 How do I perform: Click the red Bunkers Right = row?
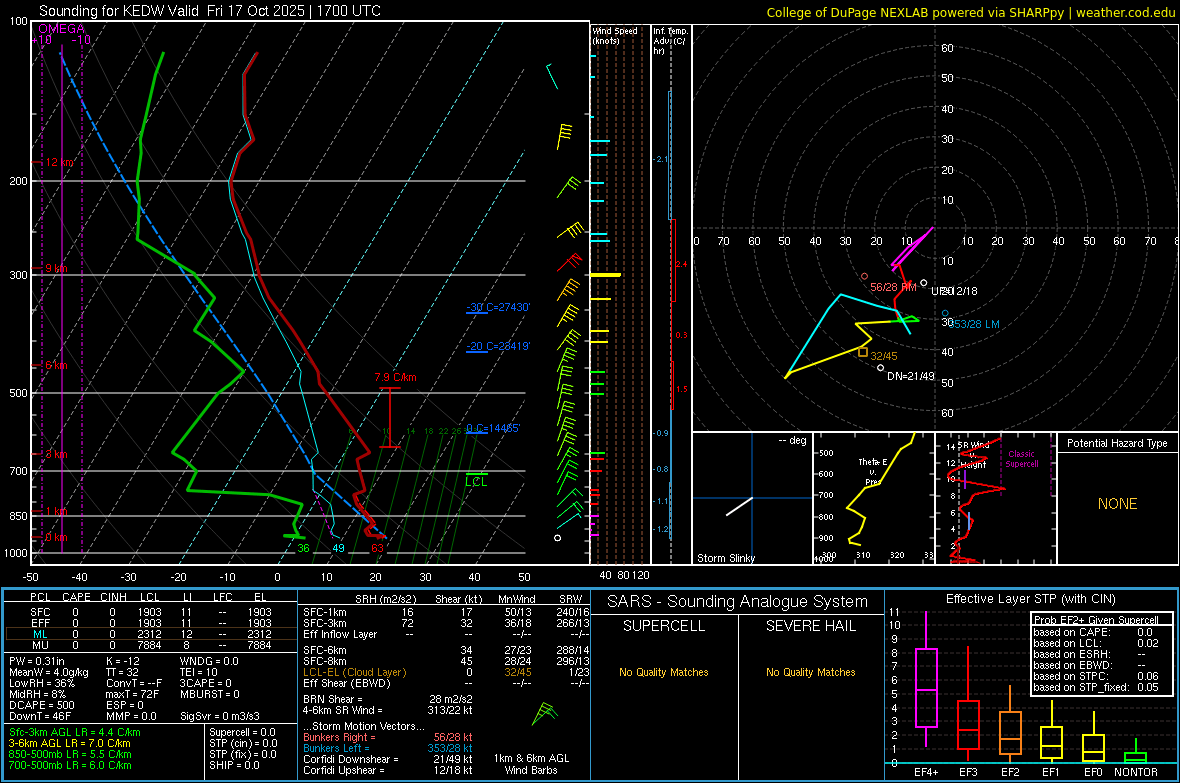(x=388, y=737)
